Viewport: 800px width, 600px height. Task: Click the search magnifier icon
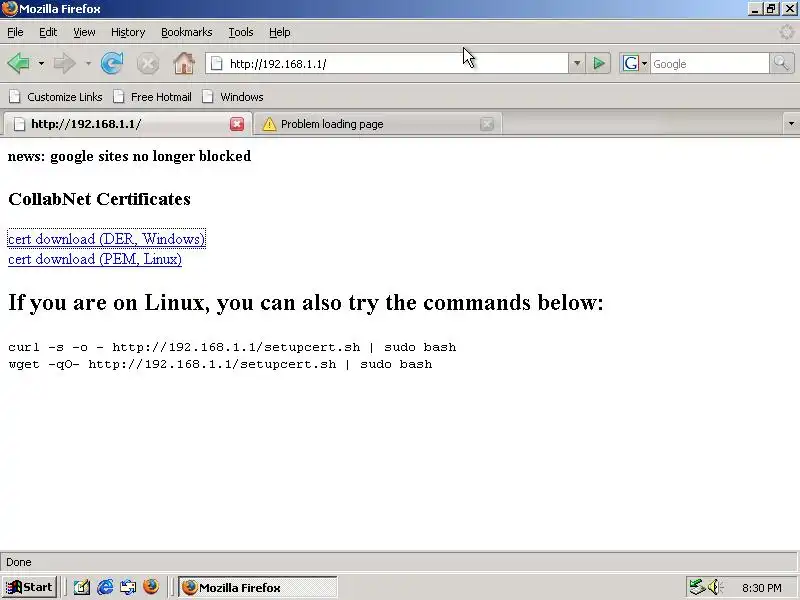[782, 64]
